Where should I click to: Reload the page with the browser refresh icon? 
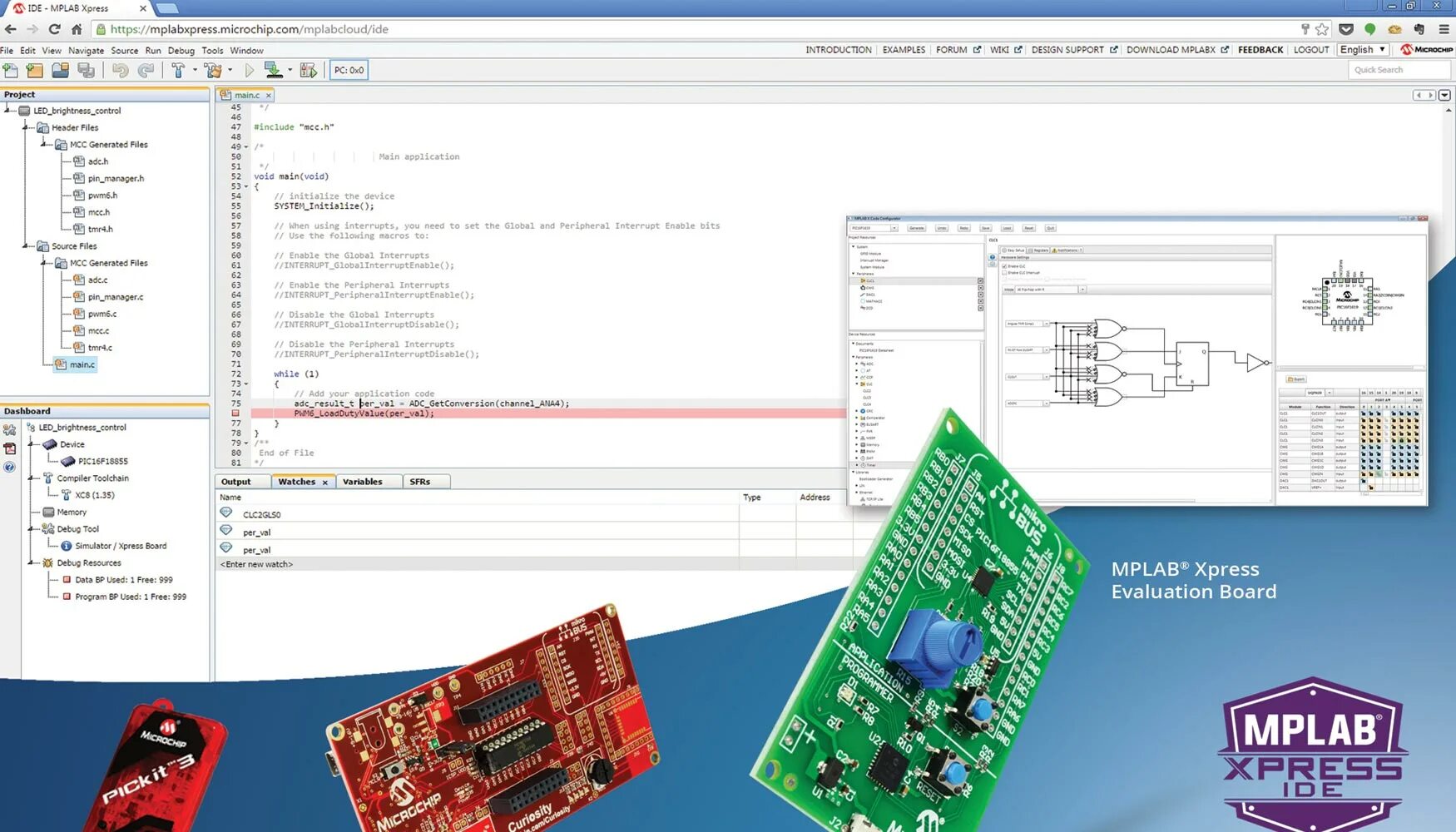click(x=54, y=29)
